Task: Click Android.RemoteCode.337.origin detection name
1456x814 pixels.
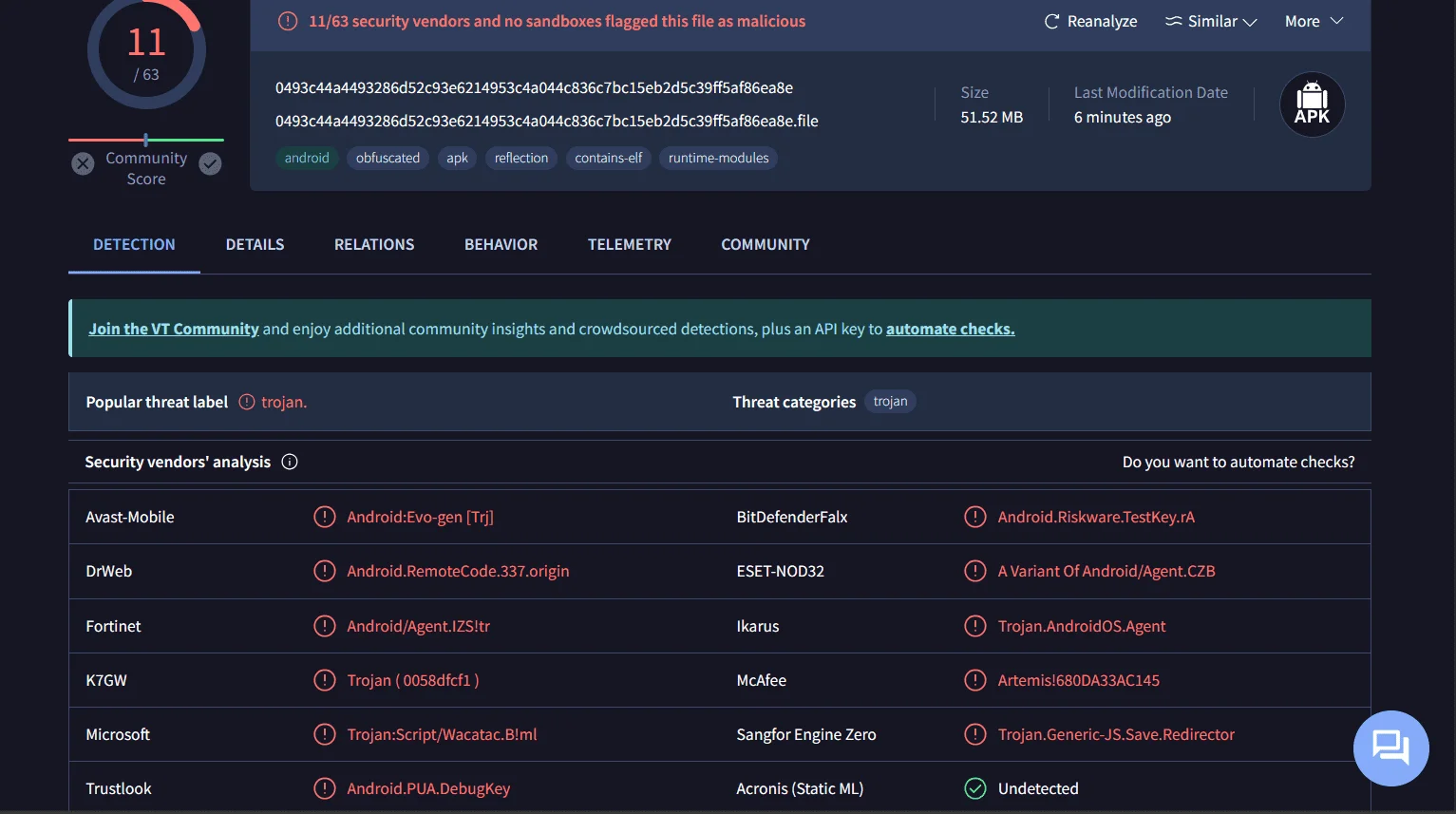Action: coord(458,571)
